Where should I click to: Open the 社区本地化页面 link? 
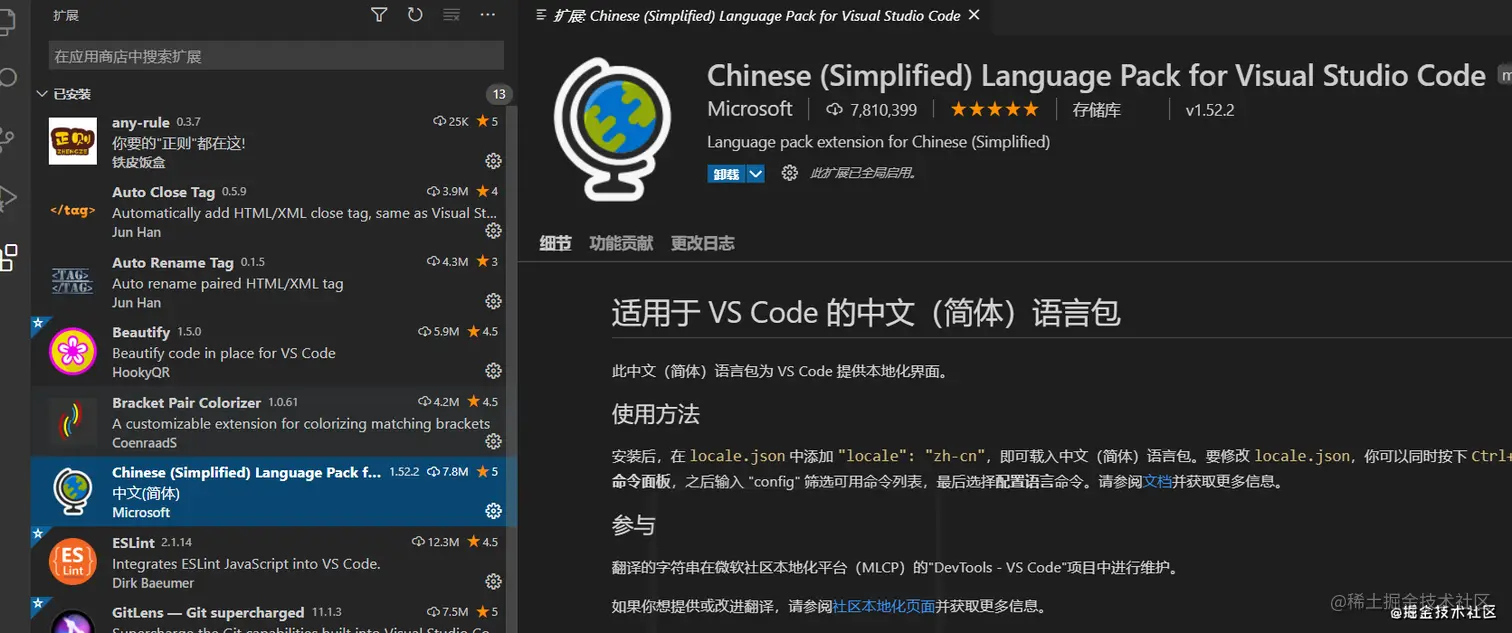pyautogui.click(x=884, y=606)
